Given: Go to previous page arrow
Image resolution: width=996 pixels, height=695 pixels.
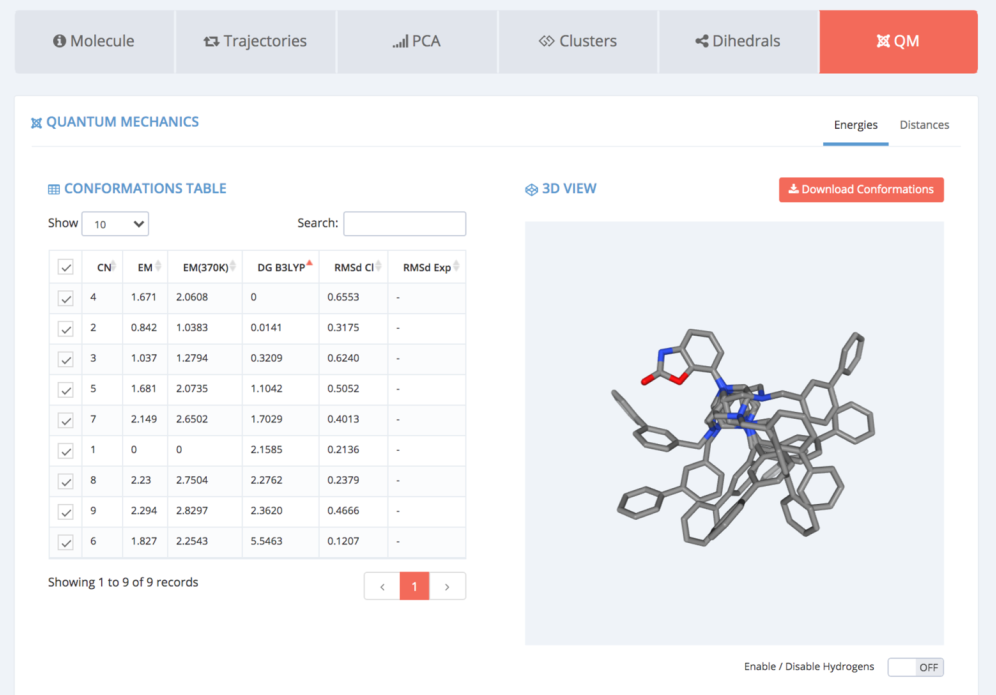Looking at the screenshot, I should coord(382,587).
